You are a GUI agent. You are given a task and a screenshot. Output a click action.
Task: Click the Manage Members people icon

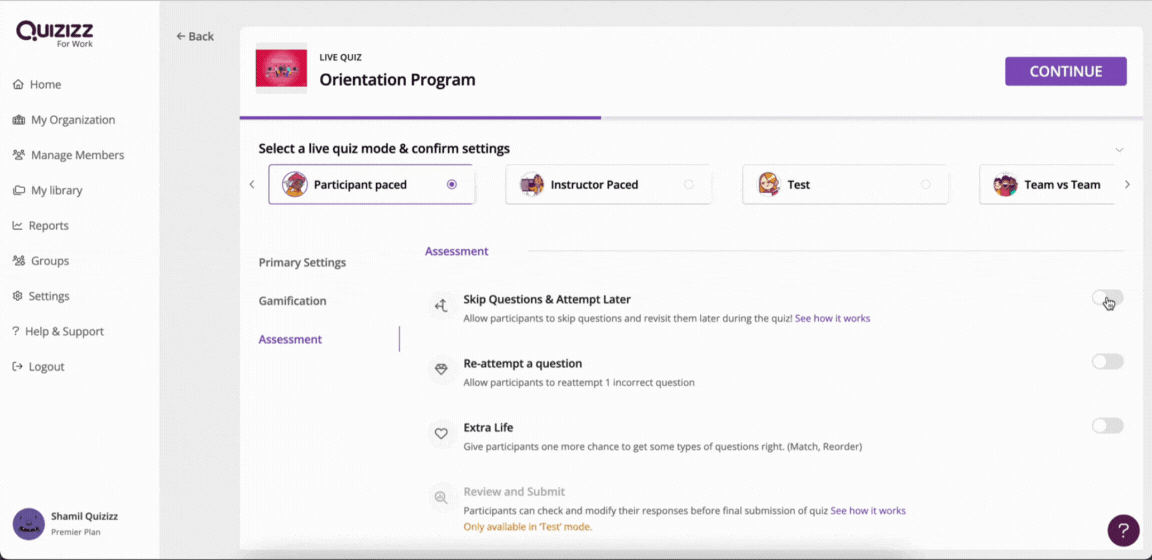coord(19,155)
